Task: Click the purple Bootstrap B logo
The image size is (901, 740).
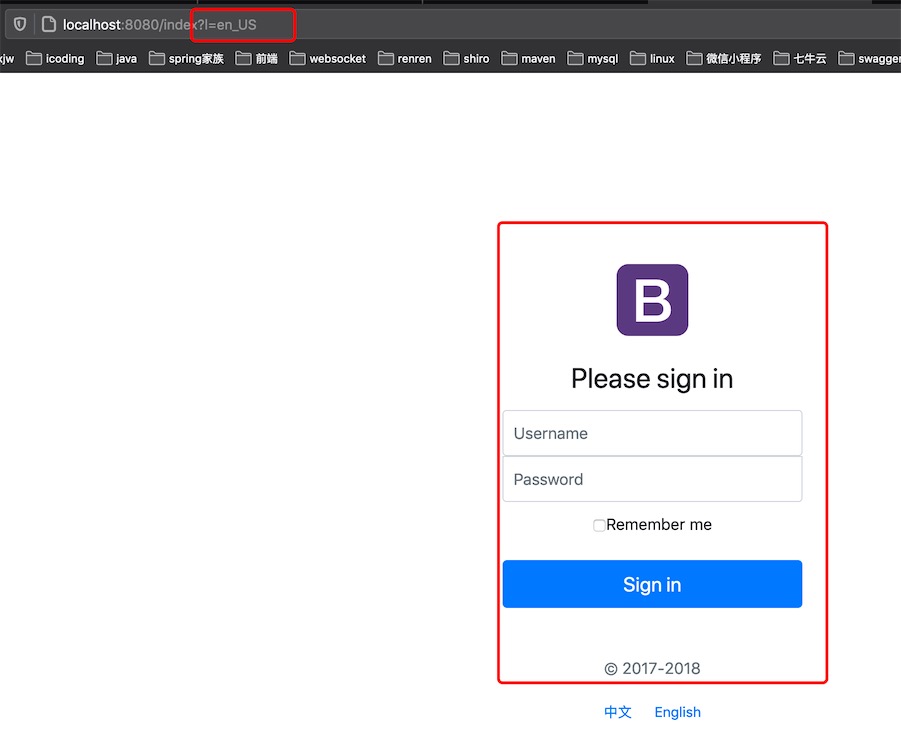Action: (652, 300)
